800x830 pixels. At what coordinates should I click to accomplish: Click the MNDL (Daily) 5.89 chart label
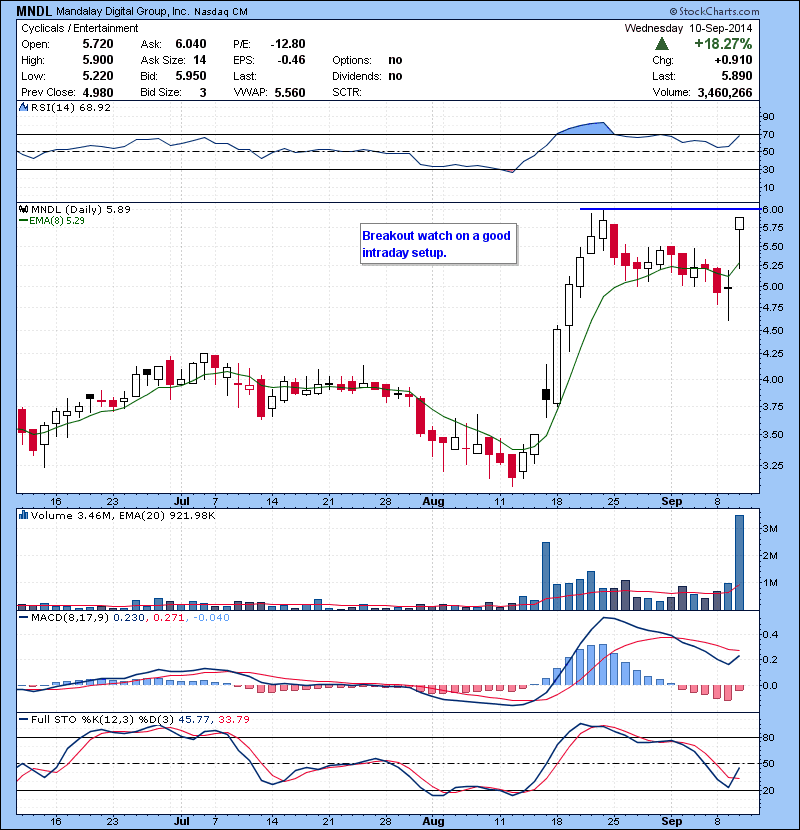pos(80,209)
